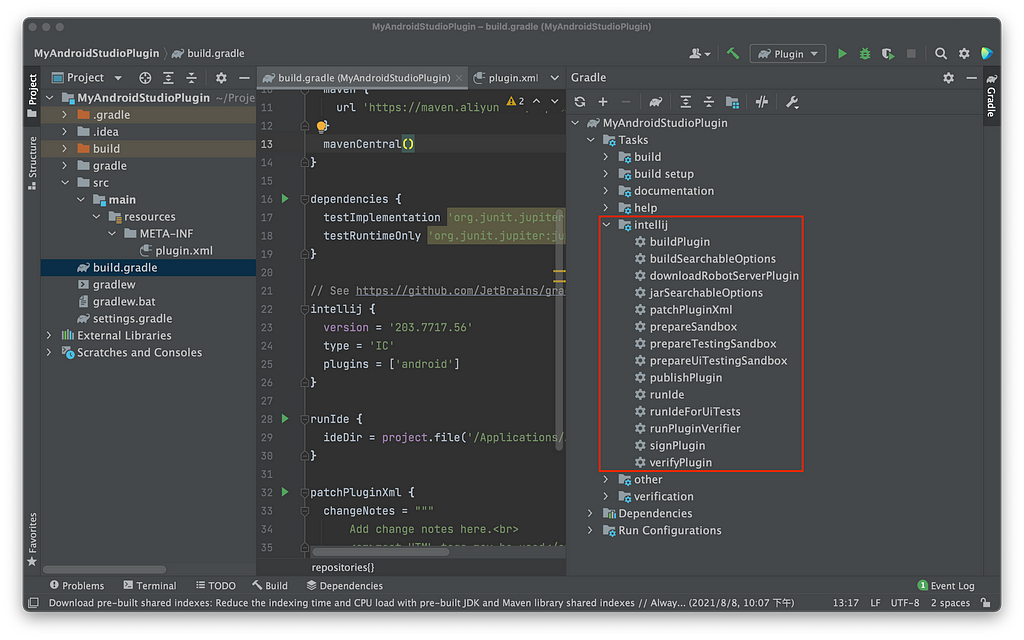Switch to the plugin.xml editor tab
The image size is (1024, 640).
[x=507, y=78]
